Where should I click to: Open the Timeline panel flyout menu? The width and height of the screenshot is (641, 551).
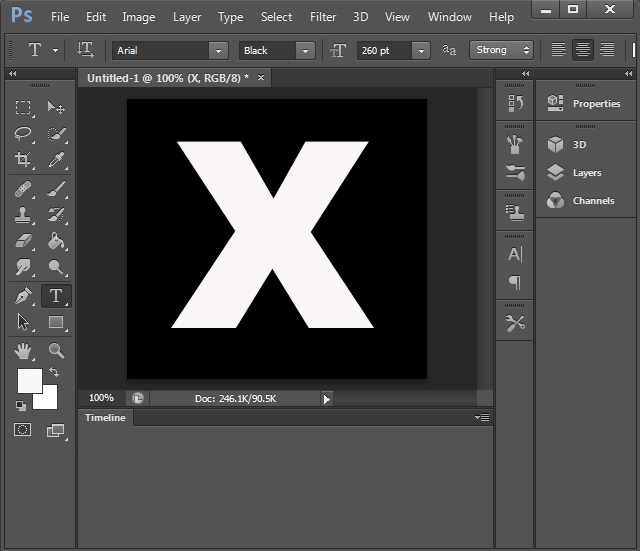click(x=482, y=417)
